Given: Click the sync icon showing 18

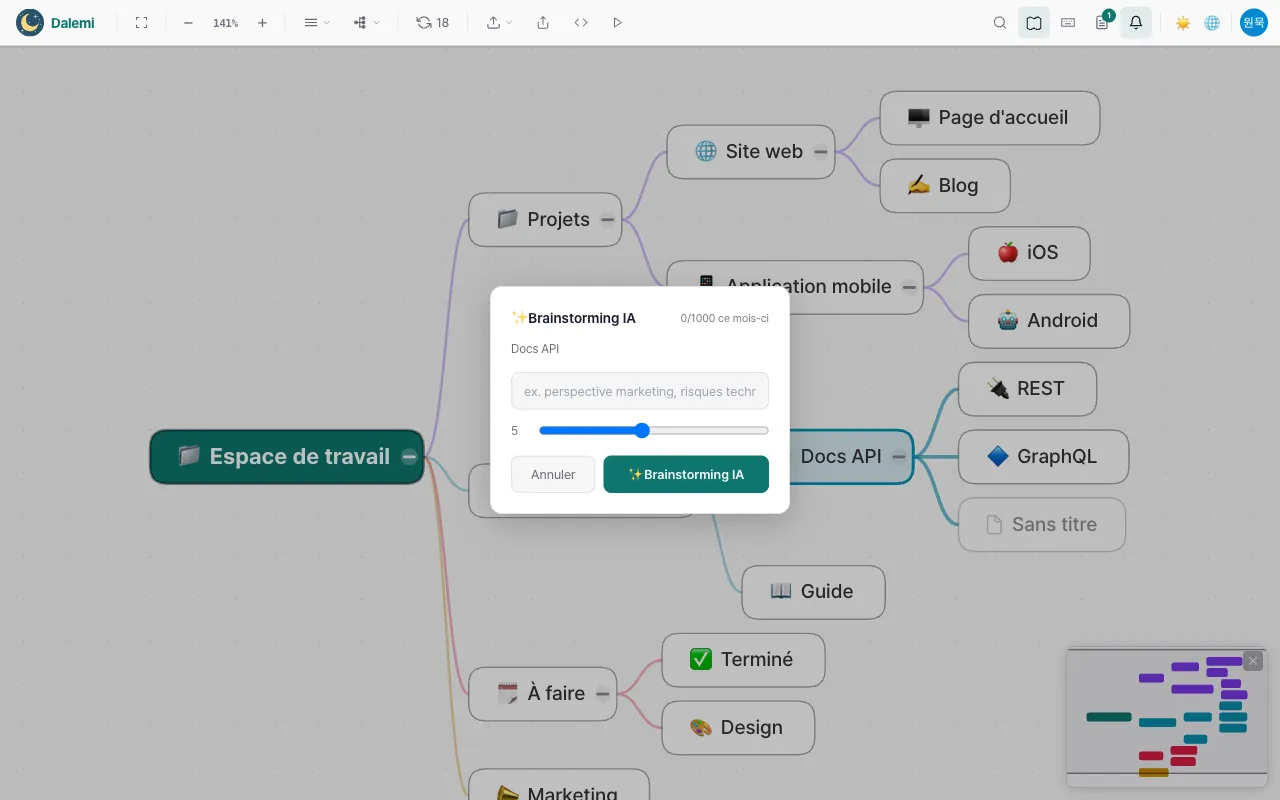Looking at the screenshot, I should pos(432,22).
